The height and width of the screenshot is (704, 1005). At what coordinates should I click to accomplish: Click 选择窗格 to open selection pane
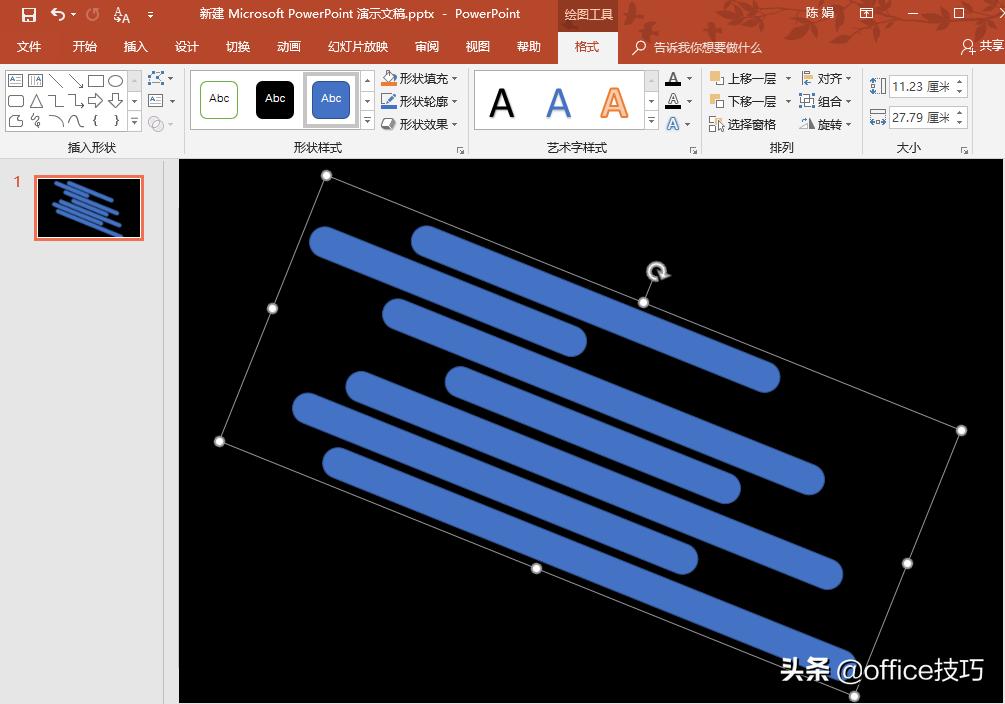point(751,122)
